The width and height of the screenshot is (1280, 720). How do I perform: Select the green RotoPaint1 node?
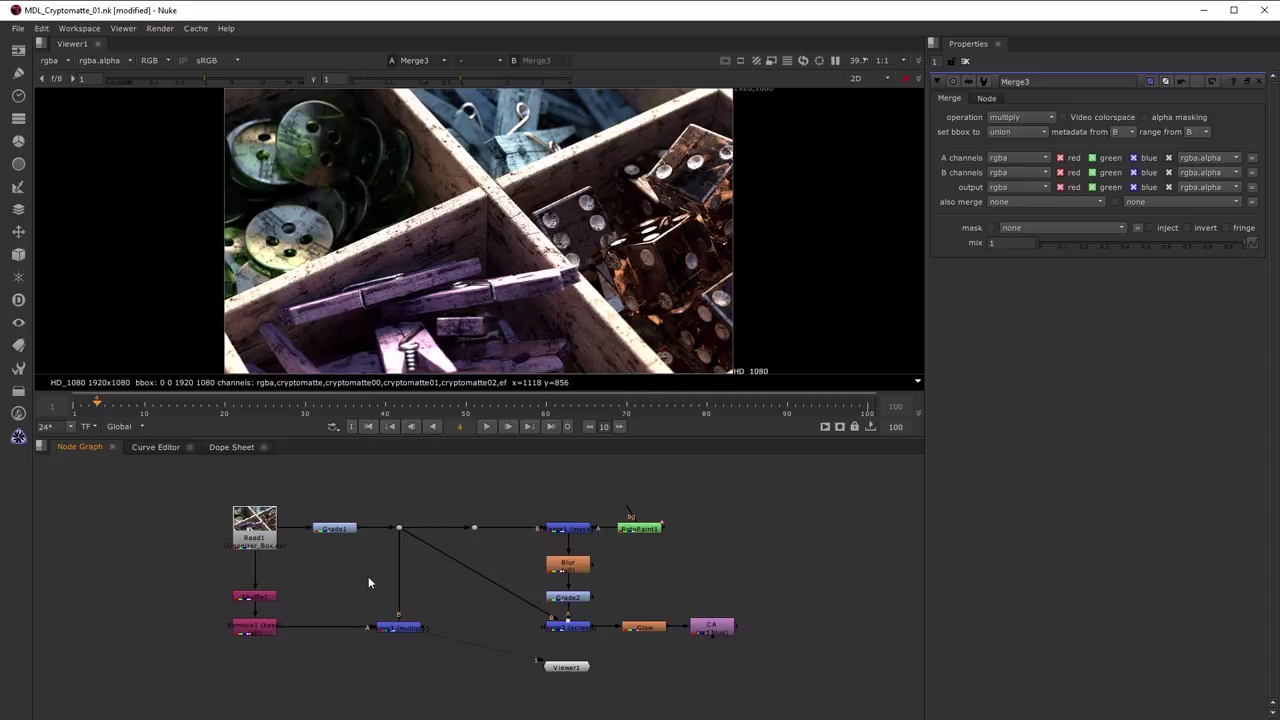point(640,528)
